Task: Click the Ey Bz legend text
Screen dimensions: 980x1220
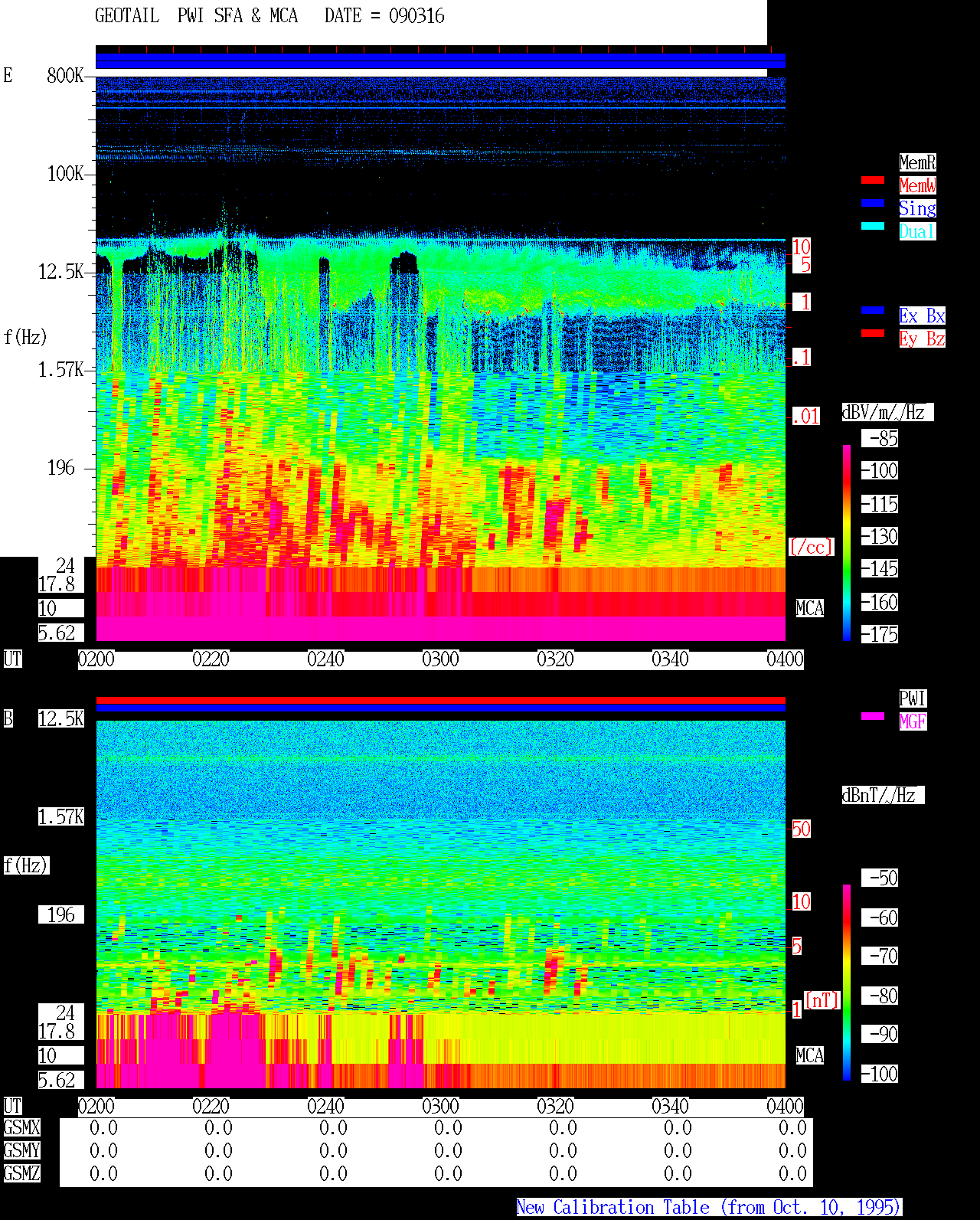Action: [x=922, y=339]
